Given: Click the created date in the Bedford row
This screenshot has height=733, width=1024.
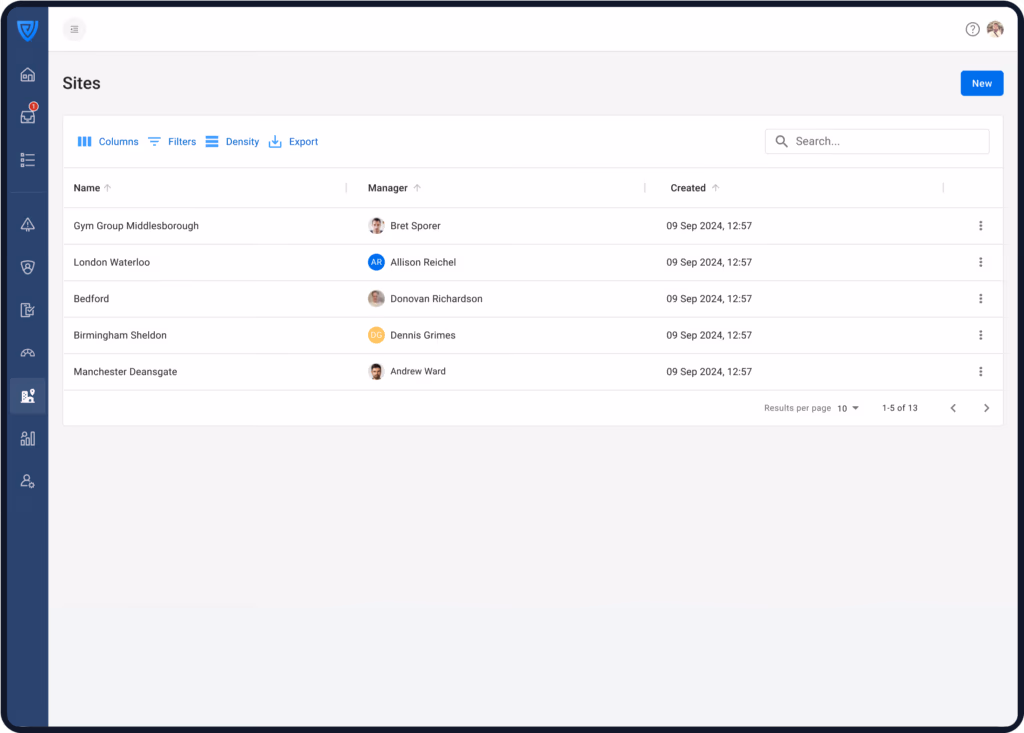Looking at the screenshot, I should point(709,299).
